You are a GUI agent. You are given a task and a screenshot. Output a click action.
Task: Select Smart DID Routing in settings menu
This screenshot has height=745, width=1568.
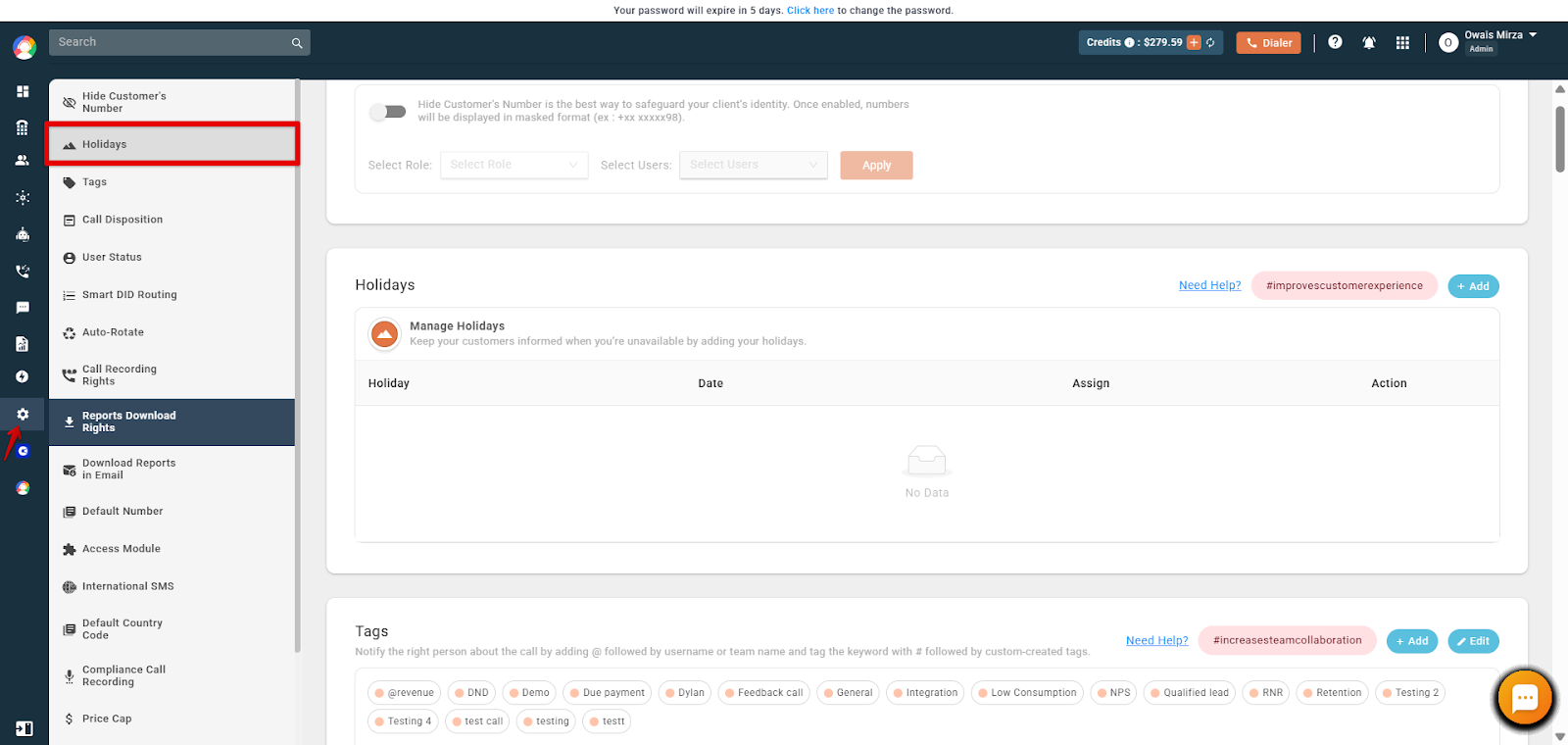(x=171, y=294)
